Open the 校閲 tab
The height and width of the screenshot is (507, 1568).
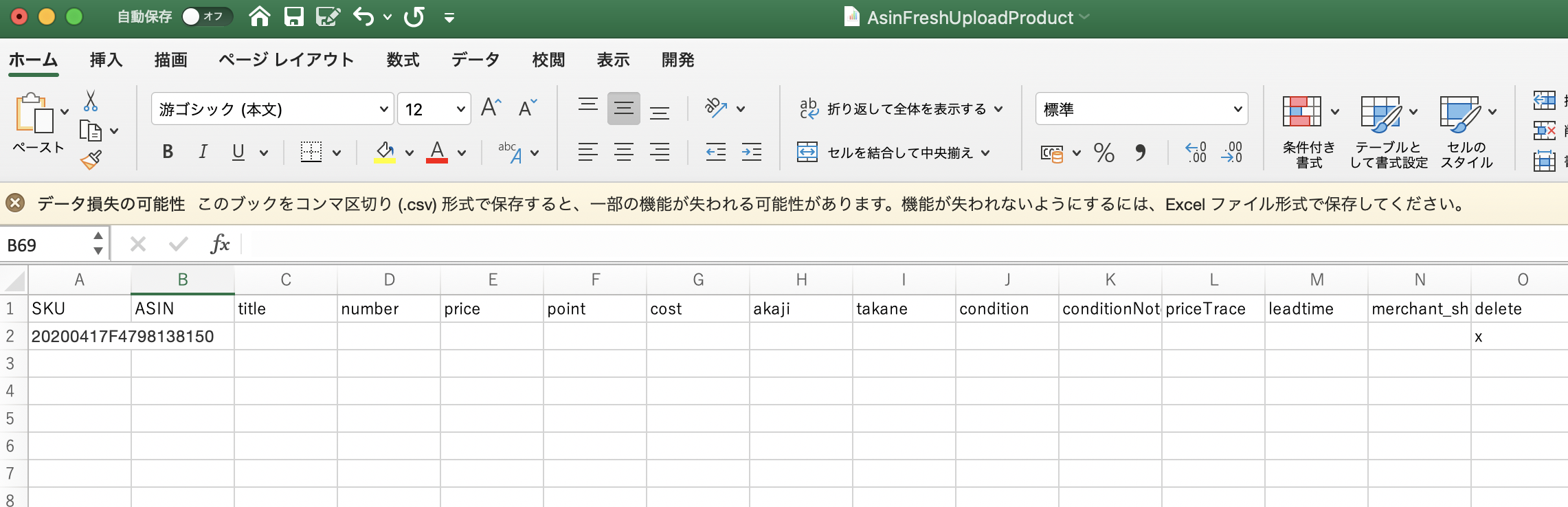[549, 60]
